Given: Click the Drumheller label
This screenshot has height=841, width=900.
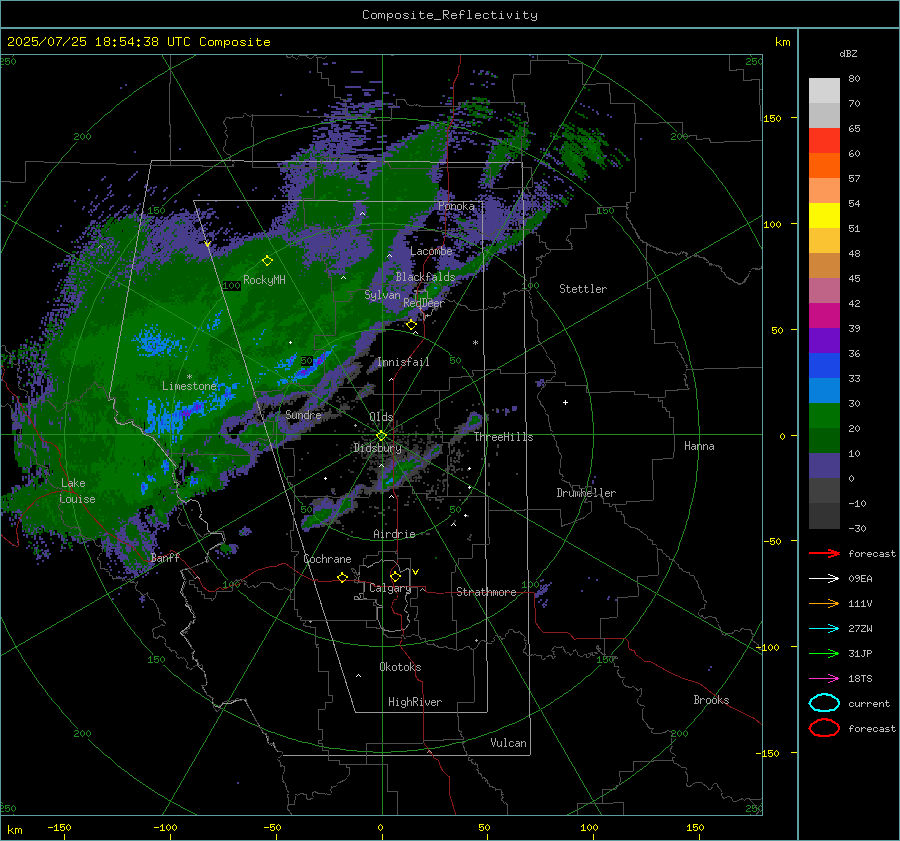Looking at the screenshot, I should pyautogui.click(x=586, y=493).
